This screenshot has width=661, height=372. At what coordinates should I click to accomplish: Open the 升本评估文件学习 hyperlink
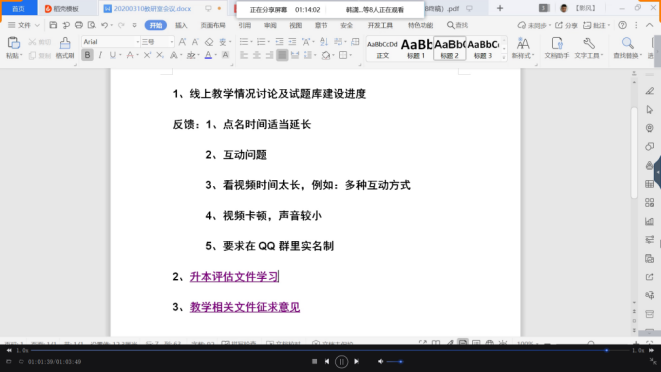pos(234,277)
